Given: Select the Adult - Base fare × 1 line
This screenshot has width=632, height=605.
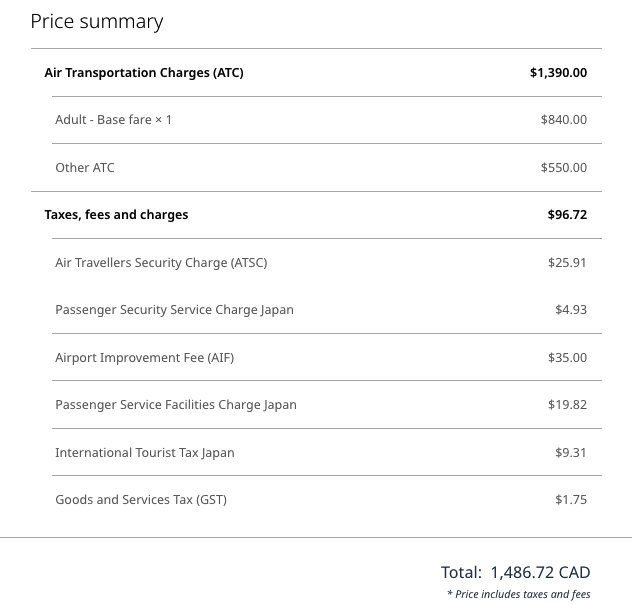Looking at the screenshot, I should 327,120.
